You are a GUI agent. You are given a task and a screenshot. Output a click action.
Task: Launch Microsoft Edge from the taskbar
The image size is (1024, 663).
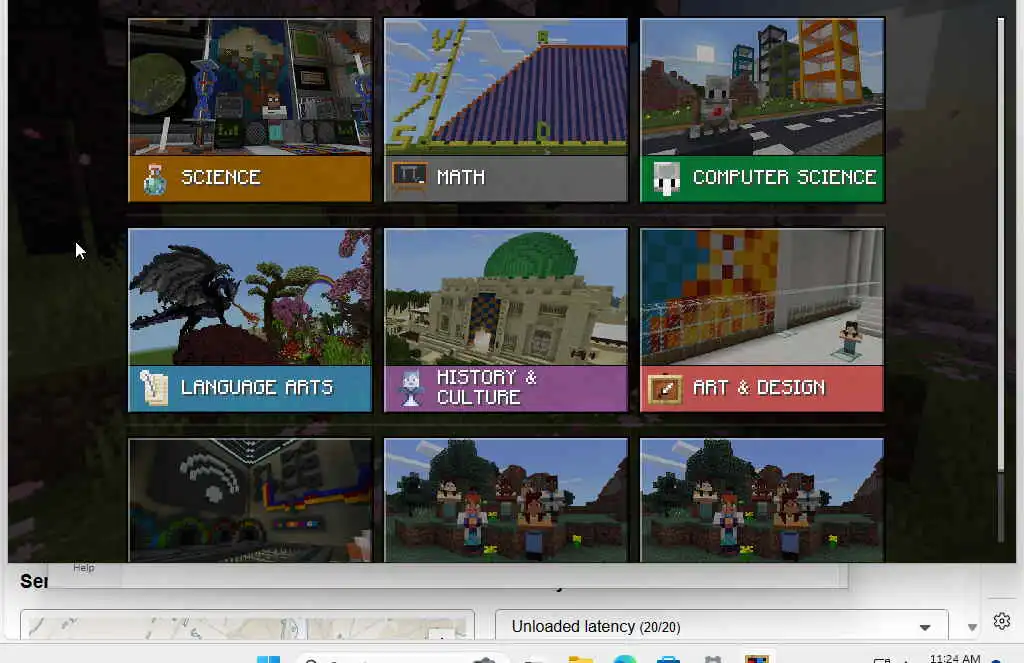tap(625, 658)
